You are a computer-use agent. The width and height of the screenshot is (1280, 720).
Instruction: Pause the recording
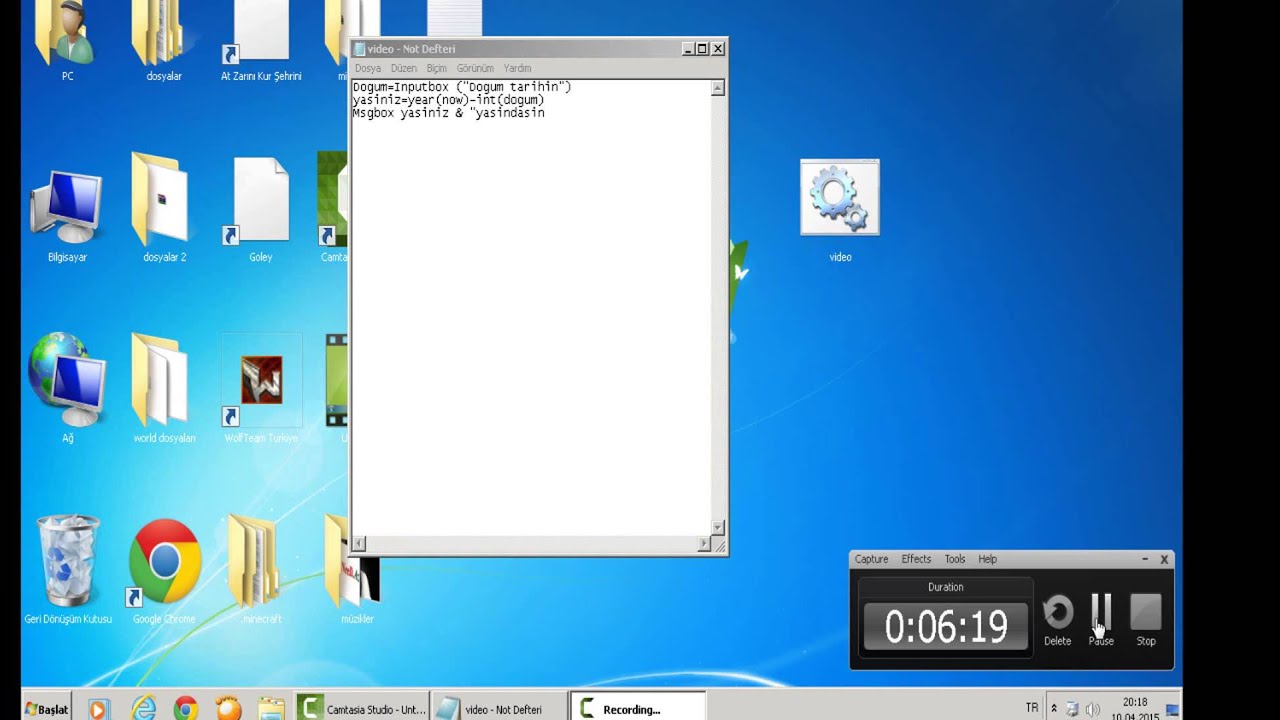click(1101, 620)
